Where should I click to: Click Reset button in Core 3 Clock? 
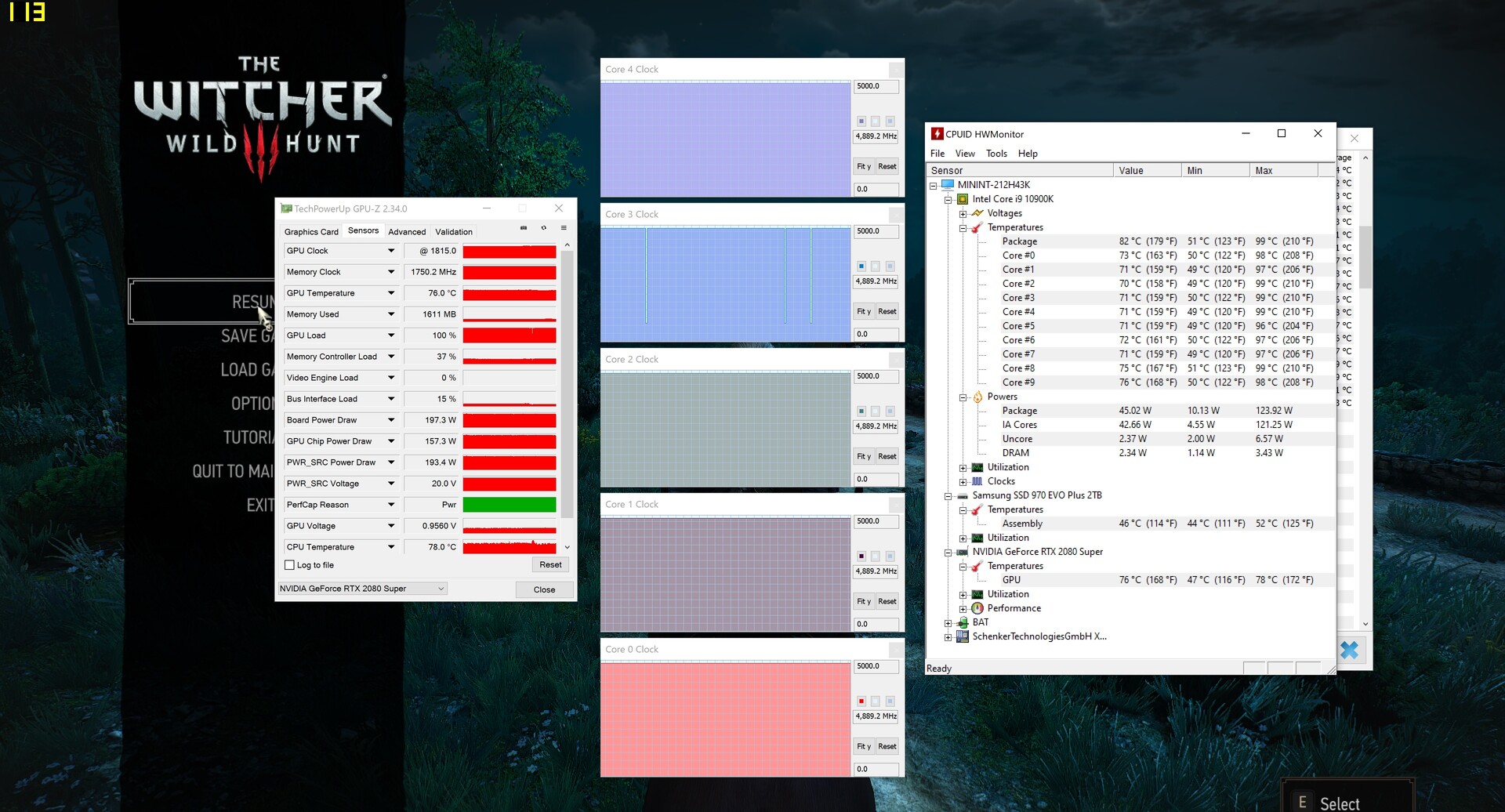coord(887,311)
